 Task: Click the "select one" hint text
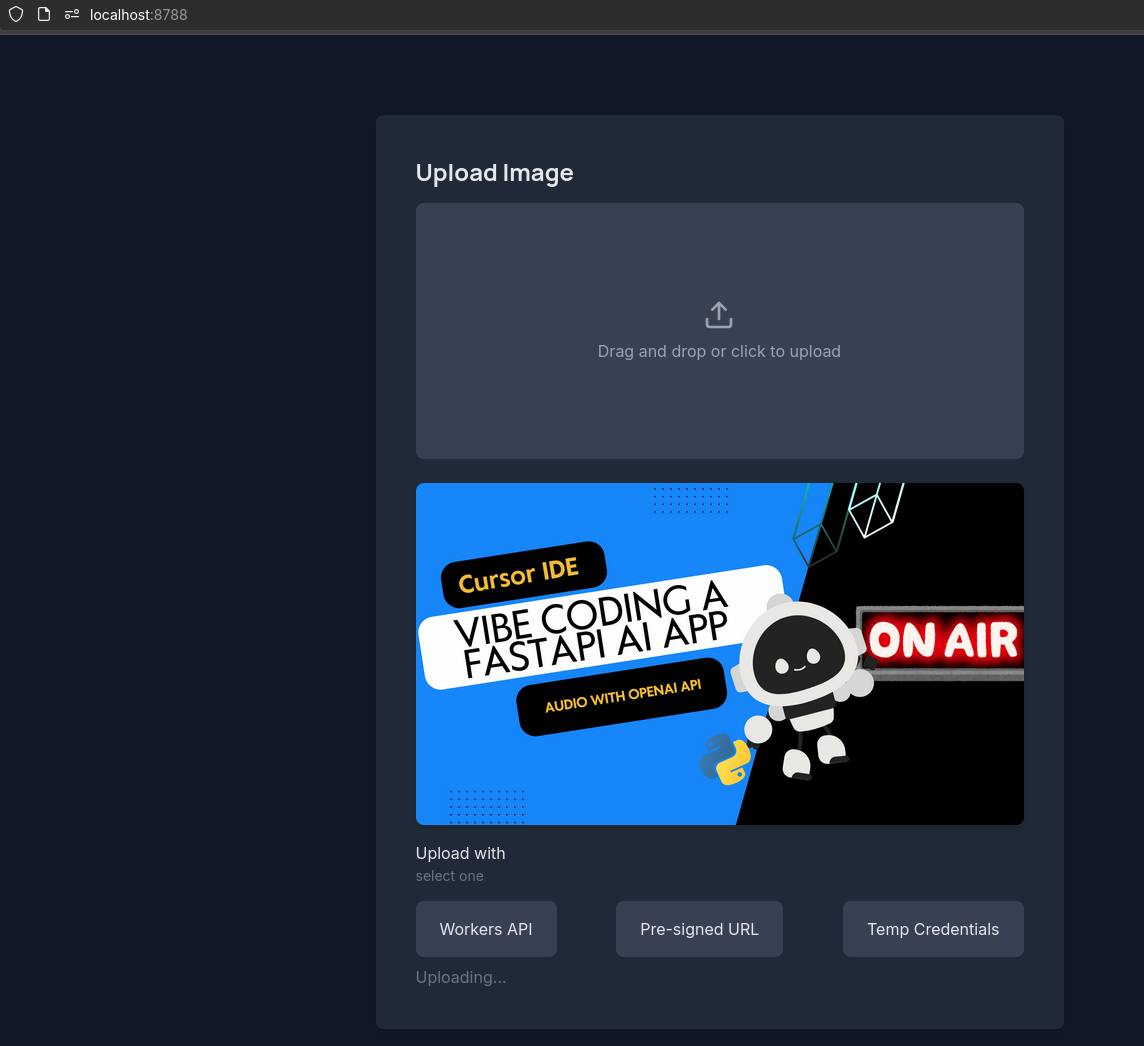pyautogui.click(x=450, y=876)
